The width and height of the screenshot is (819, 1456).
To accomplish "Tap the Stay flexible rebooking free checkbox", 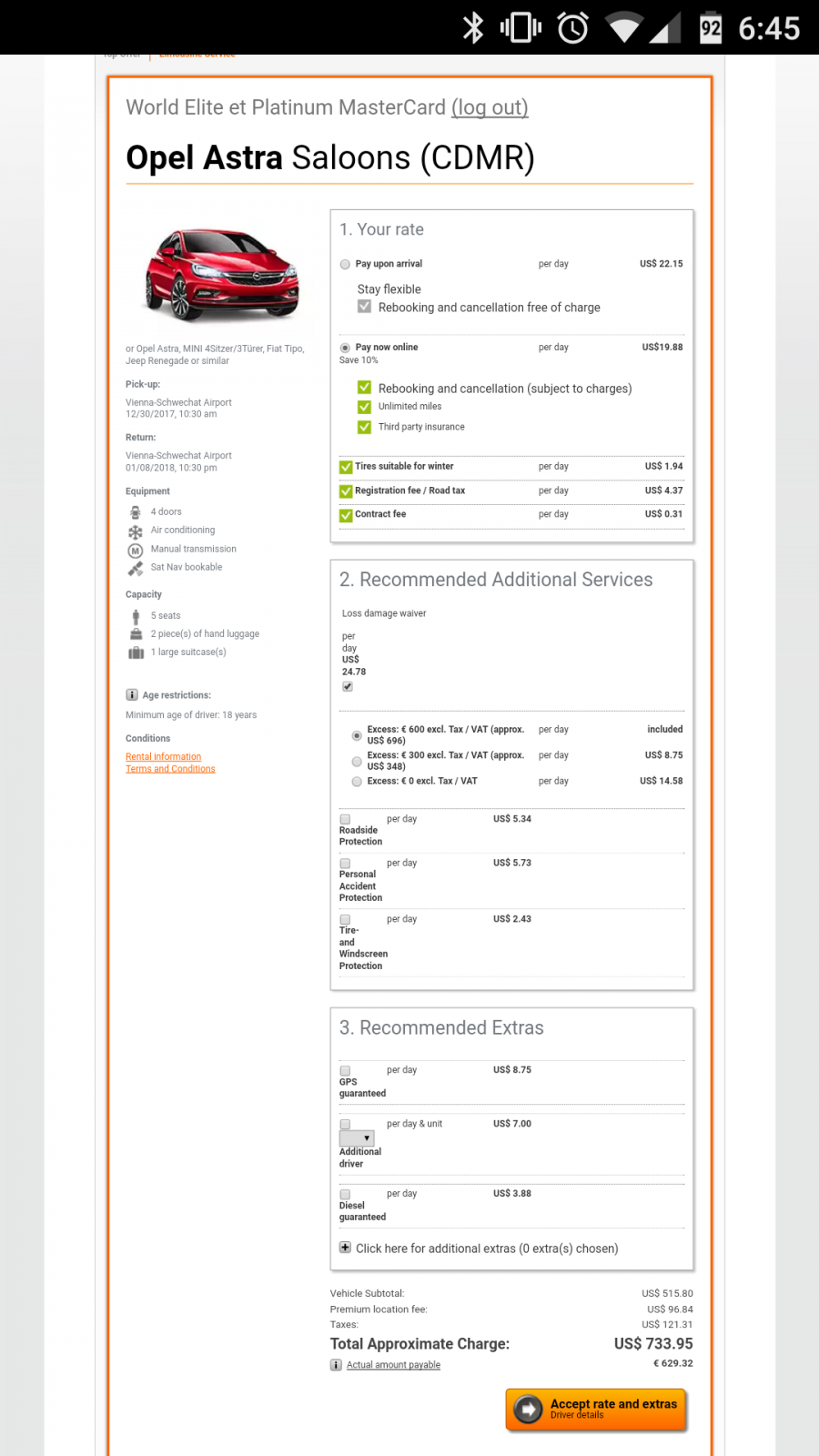I will [x=364, y=307].
